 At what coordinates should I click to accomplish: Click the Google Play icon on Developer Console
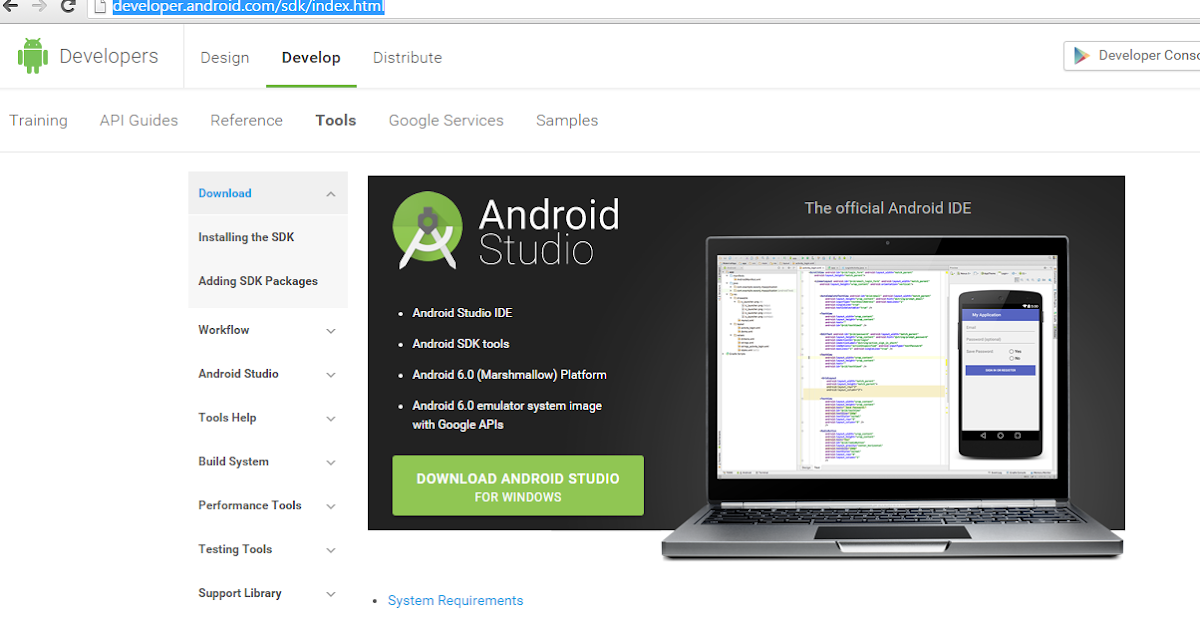coord(1083,55)
